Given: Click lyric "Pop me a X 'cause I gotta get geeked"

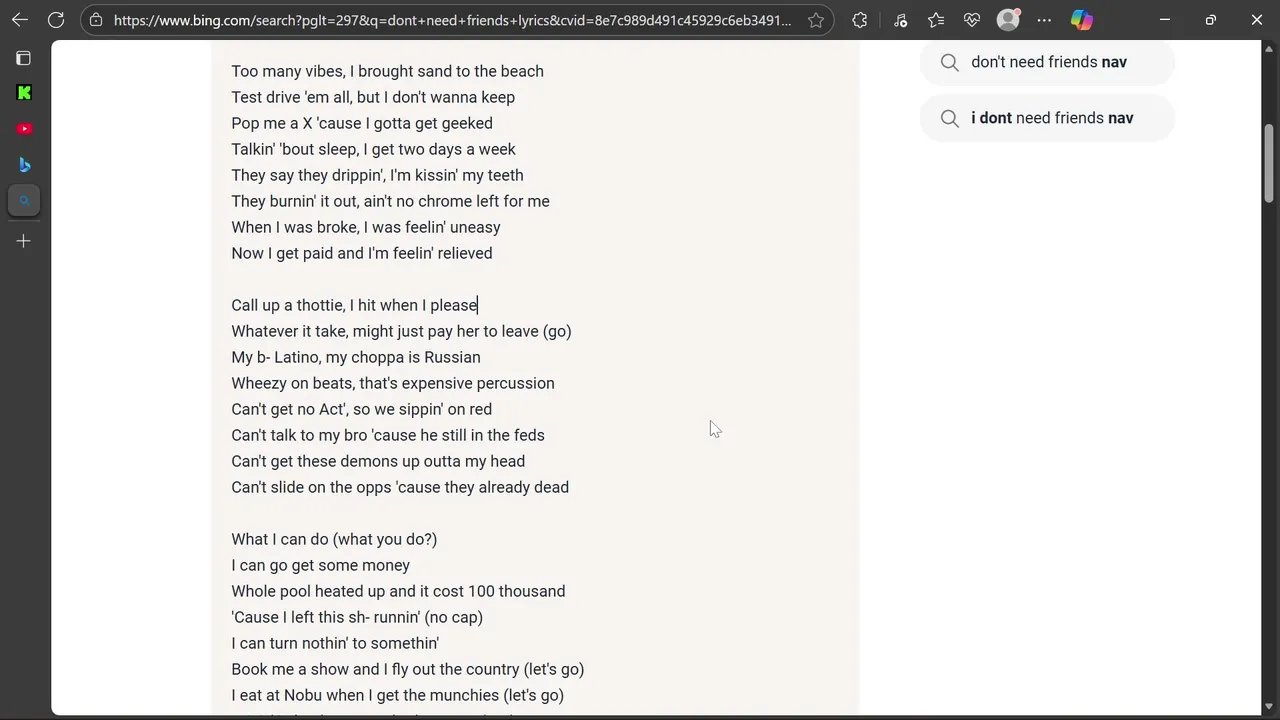Looking at the screenshot, I should point(362,123).
